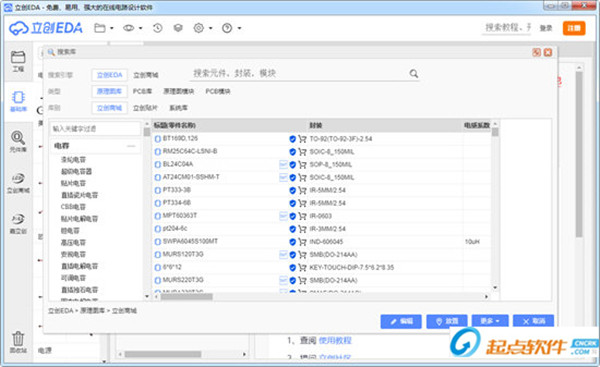Viewport: 600px width, 367px height.
Task: Select the 超级电容器 category
Action: 76,171
